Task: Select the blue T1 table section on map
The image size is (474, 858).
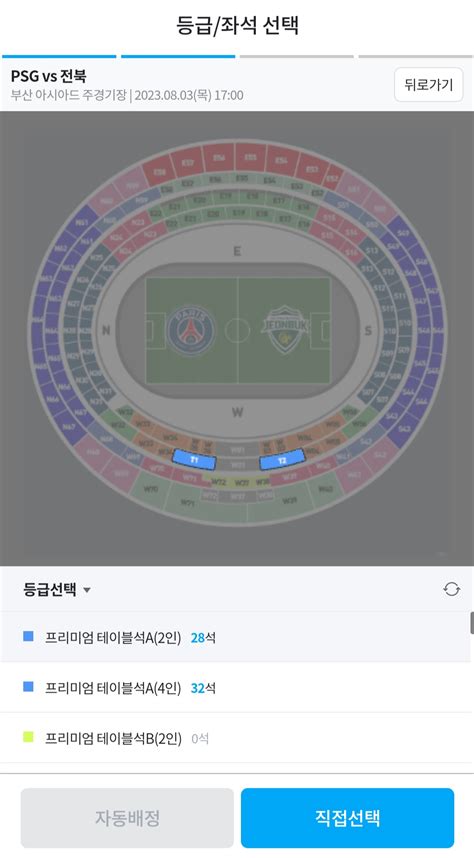Action: point(194,460)
